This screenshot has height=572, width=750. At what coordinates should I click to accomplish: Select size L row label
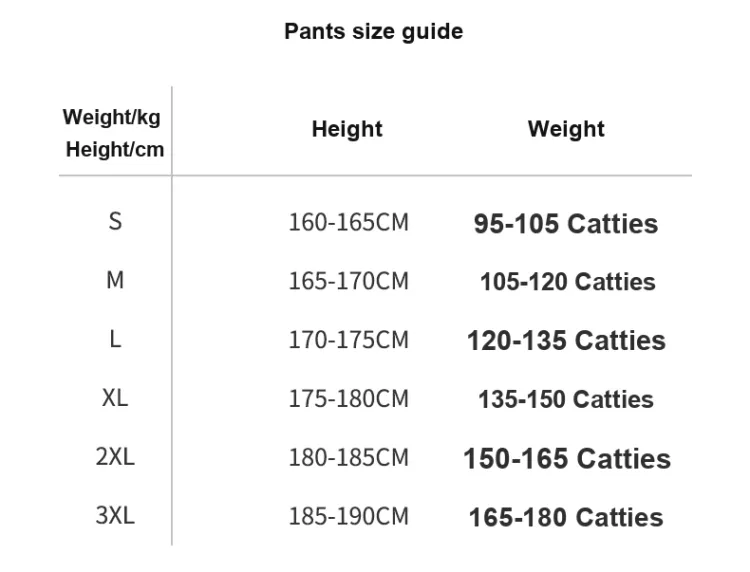[115, 340]
